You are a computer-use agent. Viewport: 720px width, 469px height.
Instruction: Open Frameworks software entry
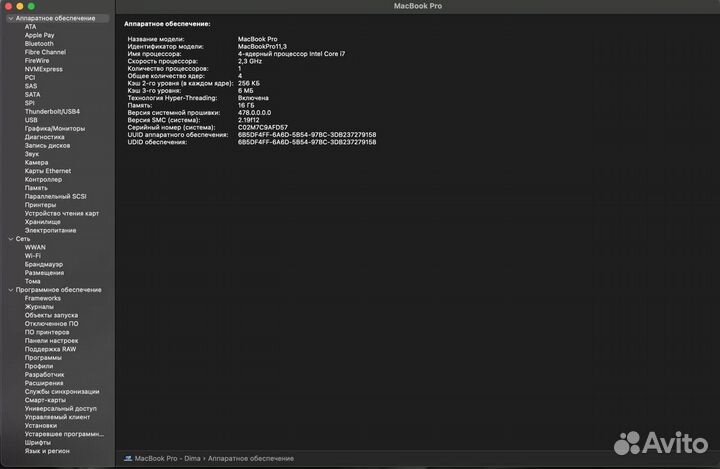coord(43,299)
